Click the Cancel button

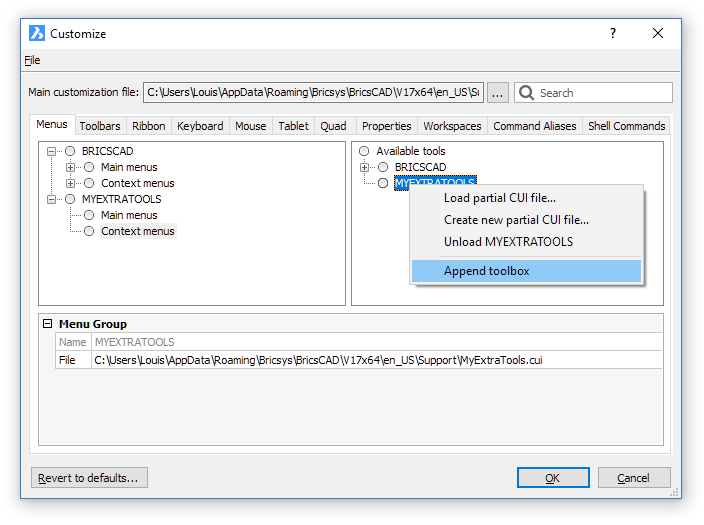click(634, 478)
